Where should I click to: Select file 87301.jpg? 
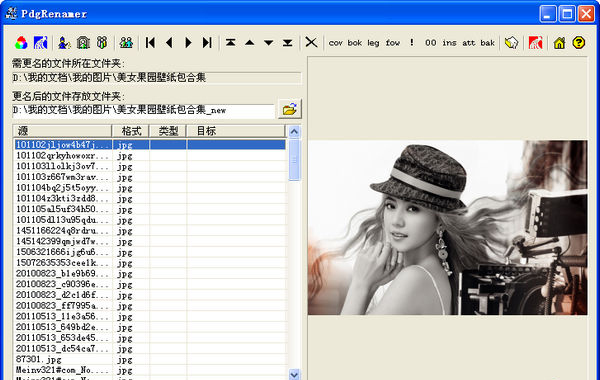click(150, 359)
